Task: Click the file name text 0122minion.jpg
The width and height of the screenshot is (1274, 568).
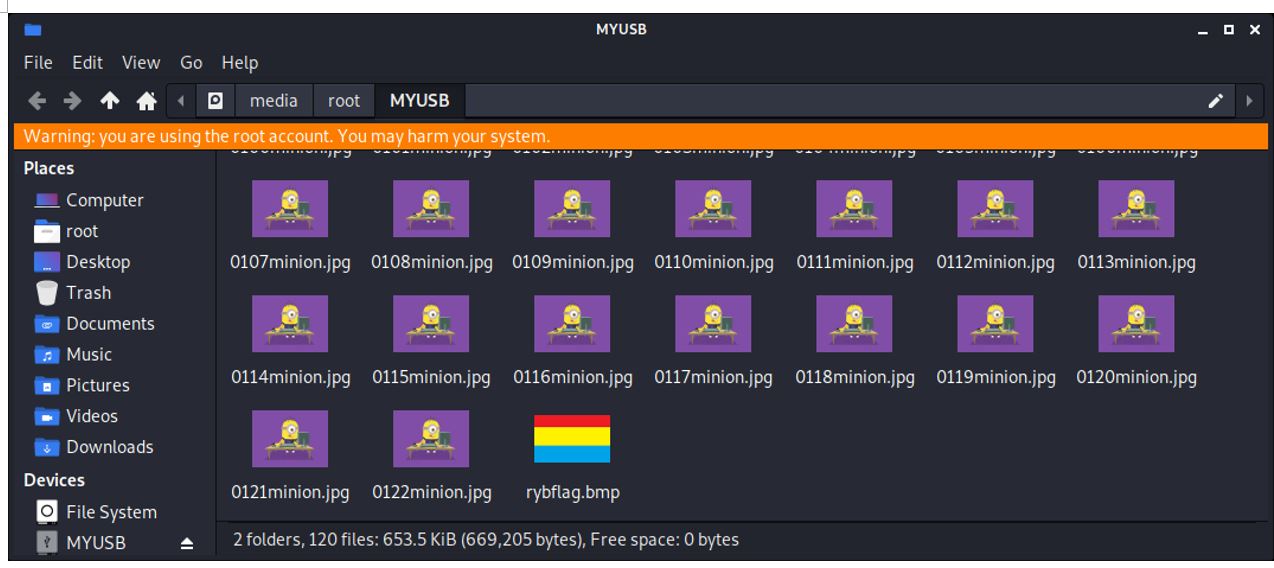Action: click(x=431, y=492)
